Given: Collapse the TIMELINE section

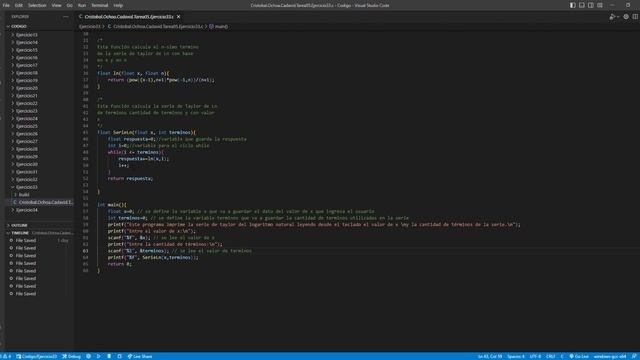Looking at the screenshot, I should (40, 233).
